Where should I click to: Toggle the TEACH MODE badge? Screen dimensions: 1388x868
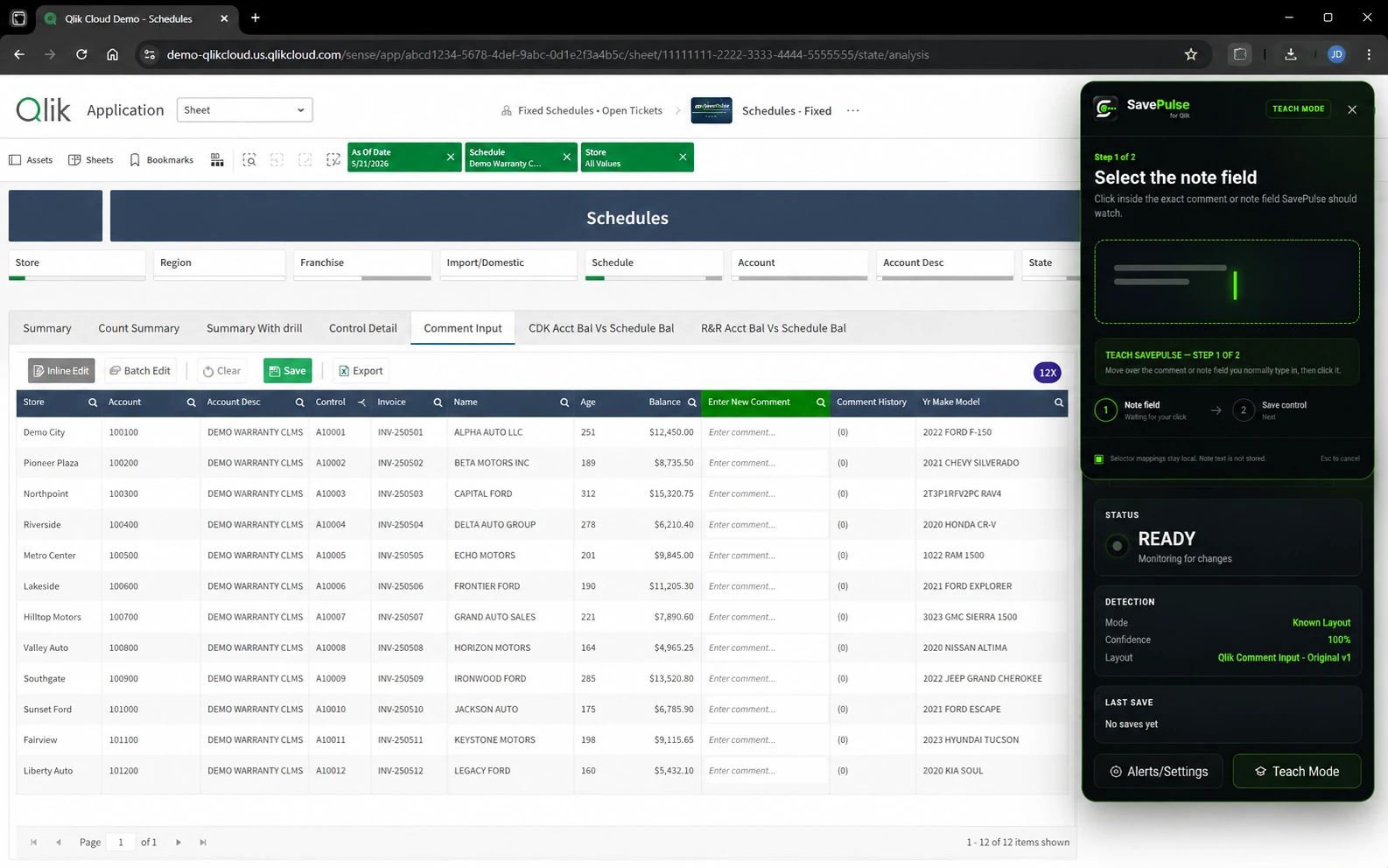click(1299, 108)
